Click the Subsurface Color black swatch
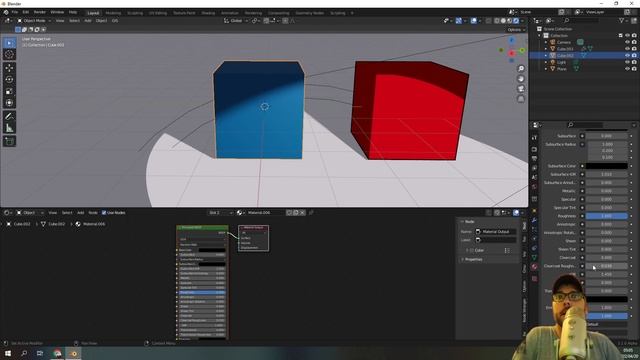The height and width of the screenshot is (360, 640). [x=607, y=166]
